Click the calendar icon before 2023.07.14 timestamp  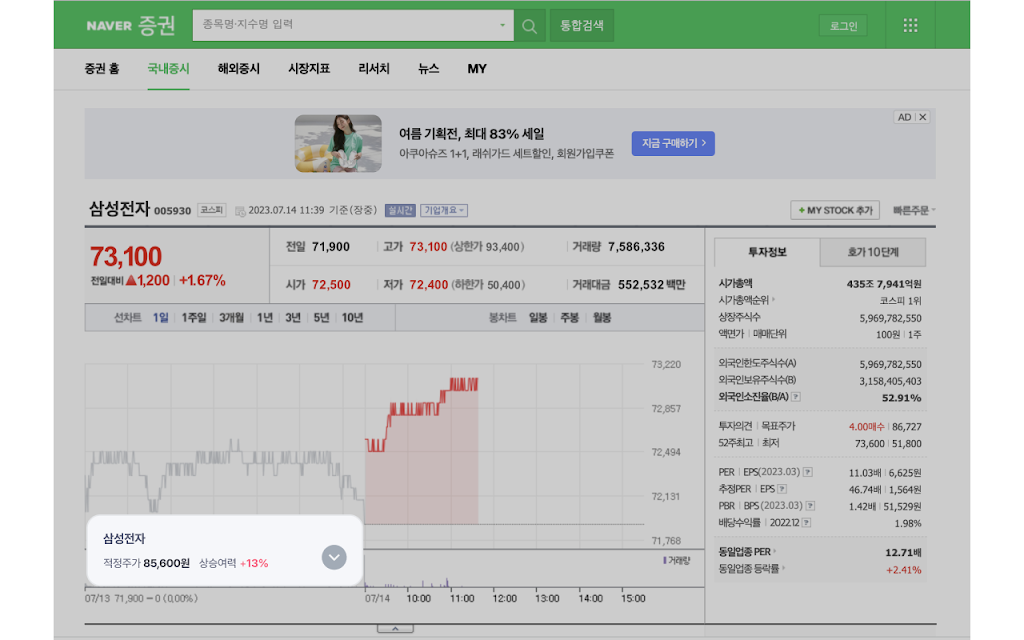click(x=240, y=211)
